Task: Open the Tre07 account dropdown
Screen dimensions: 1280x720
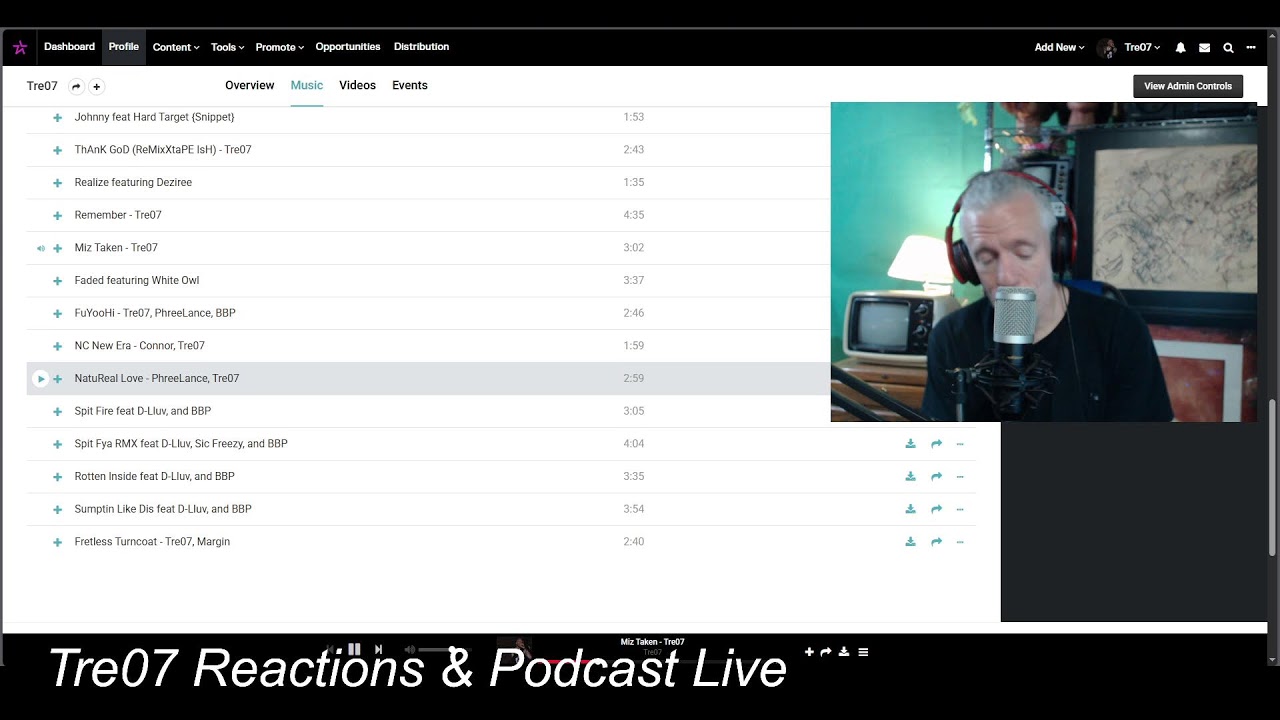Action: pos(1142,47)
